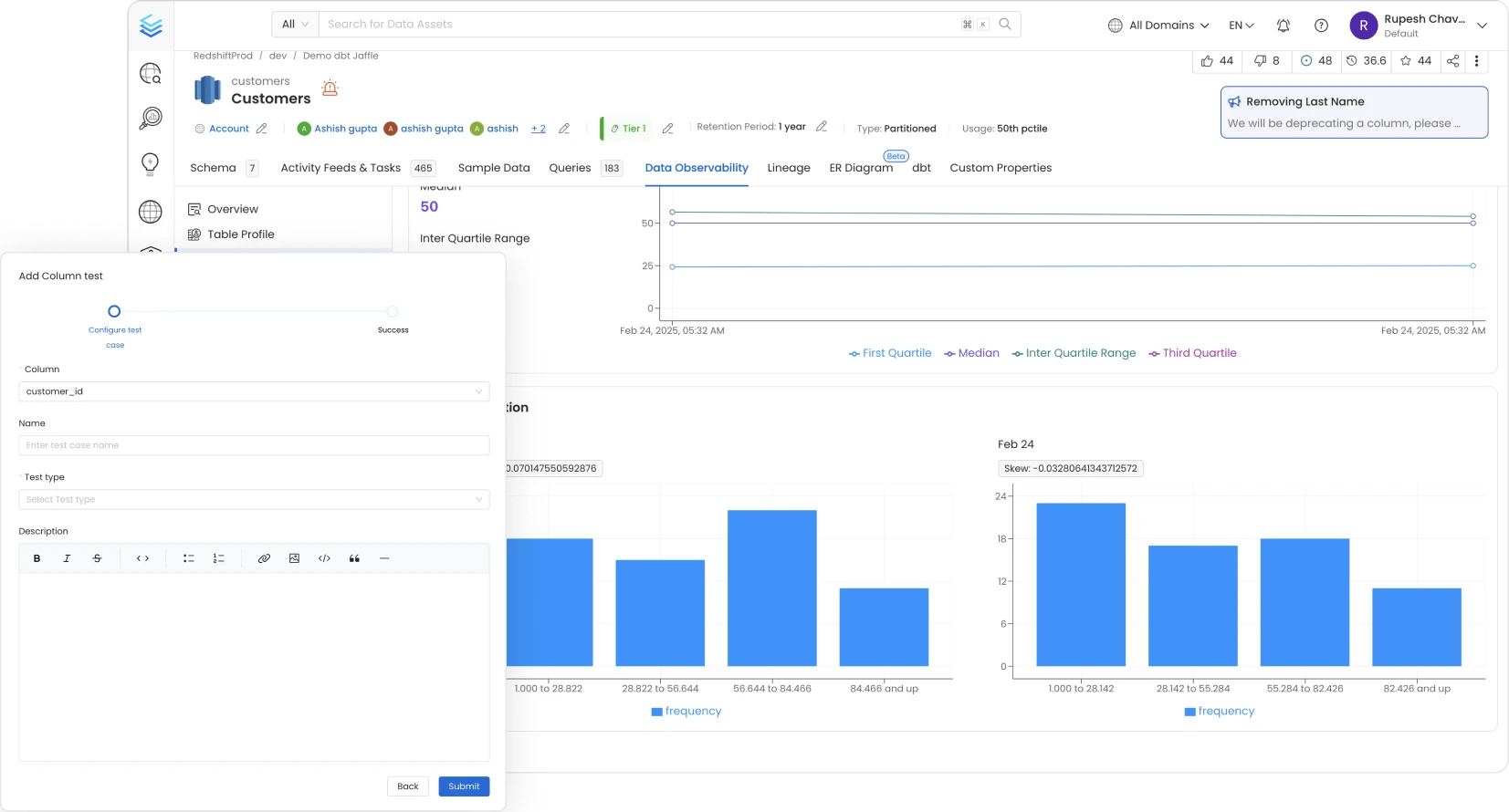Click the notifications bell icon
Viewport: 1509px width, 812px height.
pos(1283,26)
